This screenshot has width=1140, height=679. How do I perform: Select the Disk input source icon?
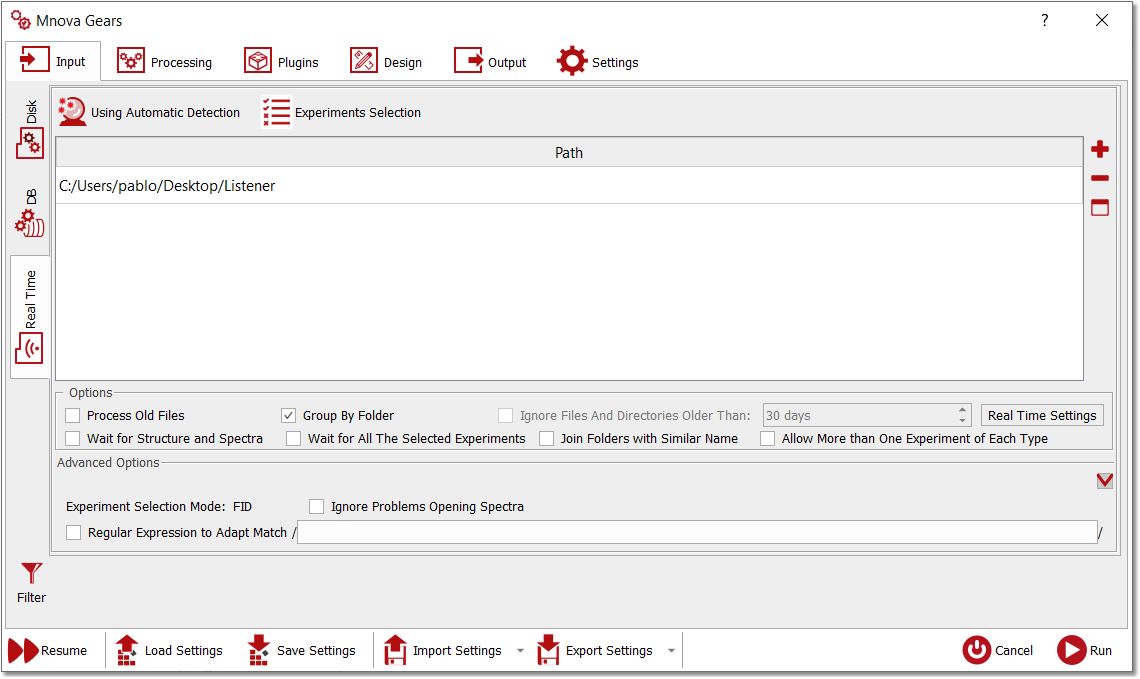pyautogui.click(x=30, y=143)
